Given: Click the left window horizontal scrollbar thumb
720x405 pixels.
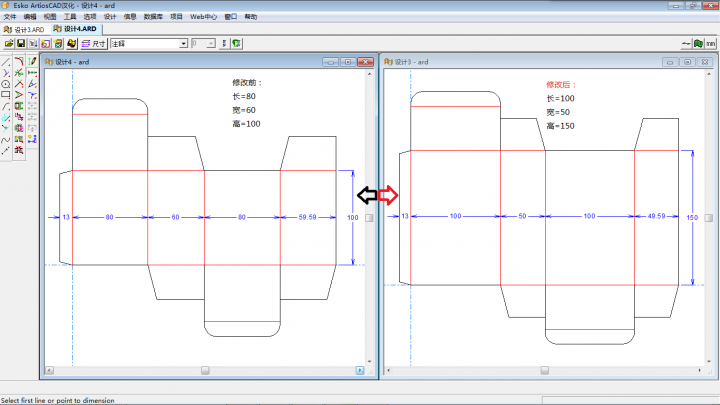Looking at the screenshot, I should coord(205,370).
